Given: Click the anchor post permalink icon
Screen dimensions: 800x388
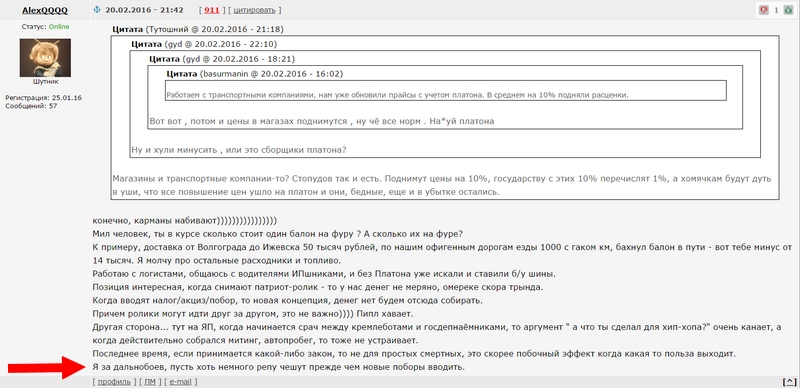Looking at the screenshot, I should (98, 10).
